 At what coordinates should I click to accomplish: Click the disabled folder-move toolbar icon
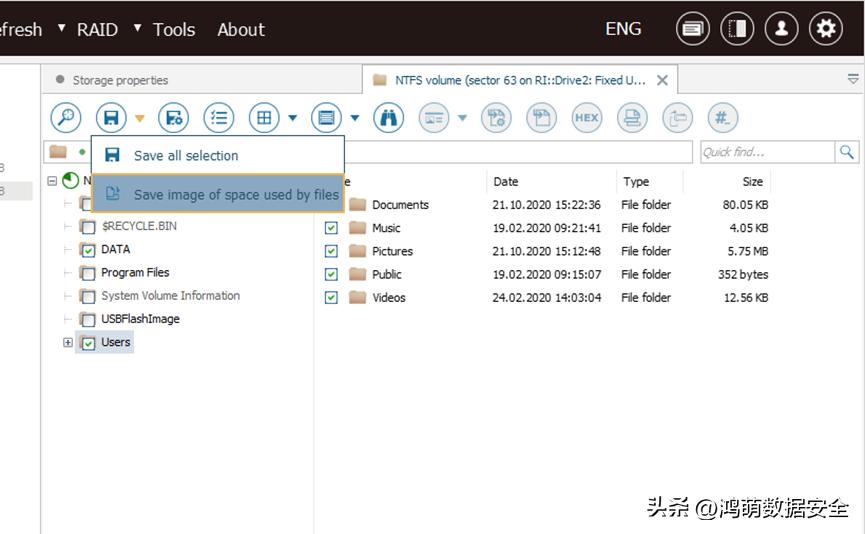coord(677,118)
